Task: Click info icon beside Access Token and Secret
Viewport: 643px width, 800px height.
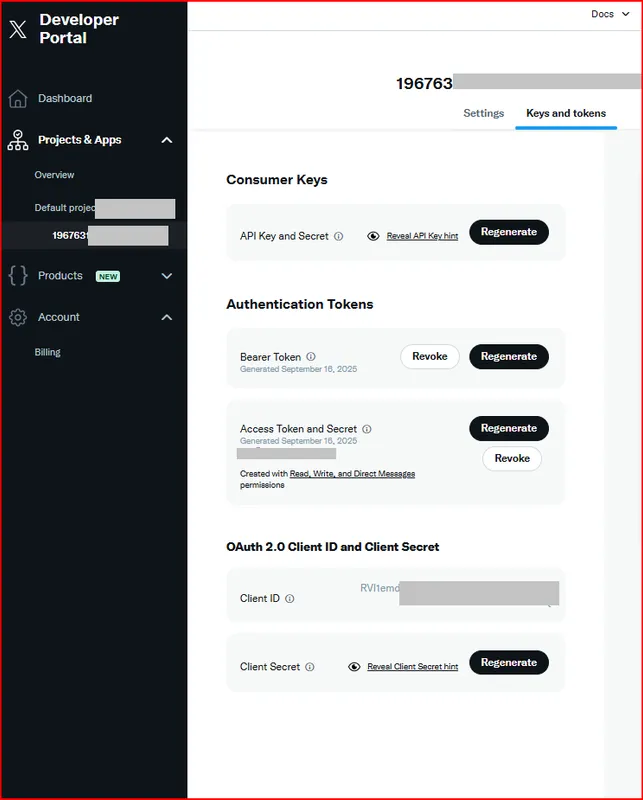Action: point(367,429)
